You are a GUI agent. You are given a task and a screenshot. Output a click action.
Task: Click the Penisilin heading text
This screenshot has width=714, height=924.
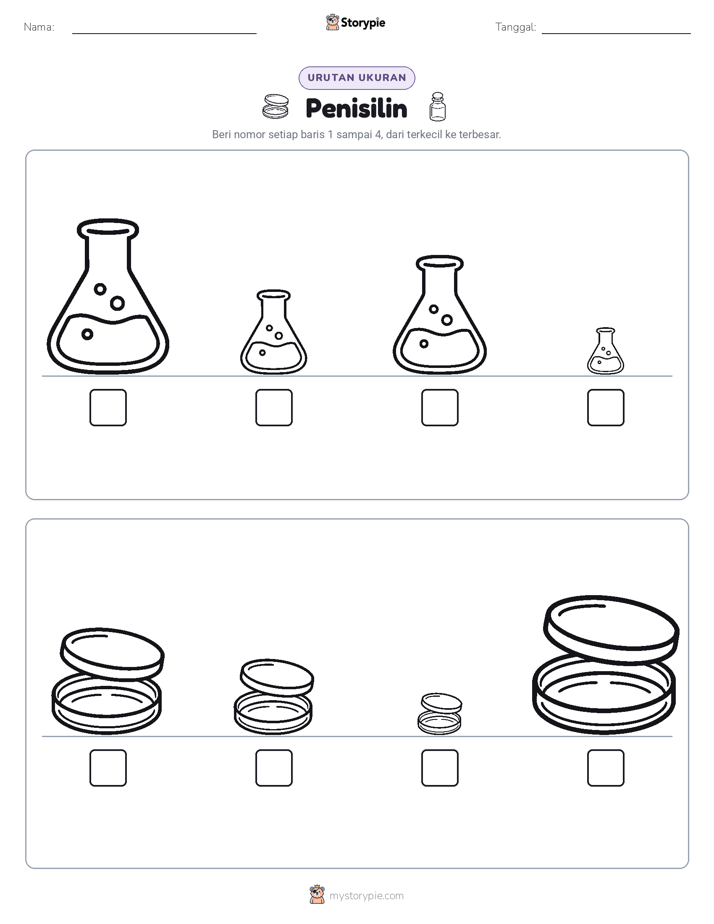point(356,108)
